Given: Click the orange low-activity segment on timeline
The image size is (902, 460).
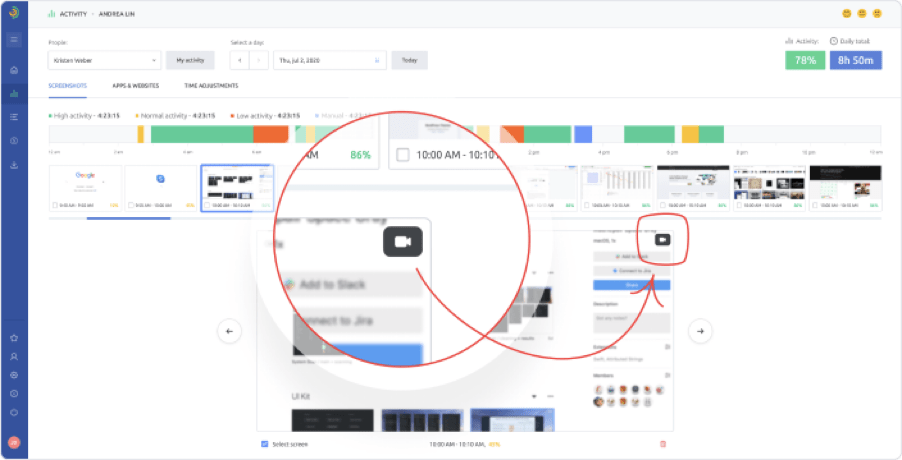Looking at the screenshot, I should click(x=270, y=134).
